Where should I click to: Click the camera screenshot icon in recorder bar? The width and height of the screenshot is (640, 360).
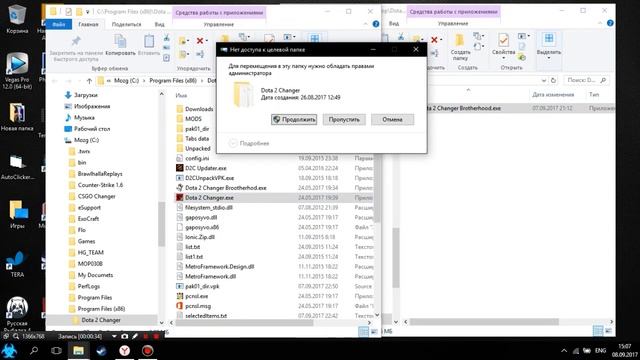(x=125, y=336)
